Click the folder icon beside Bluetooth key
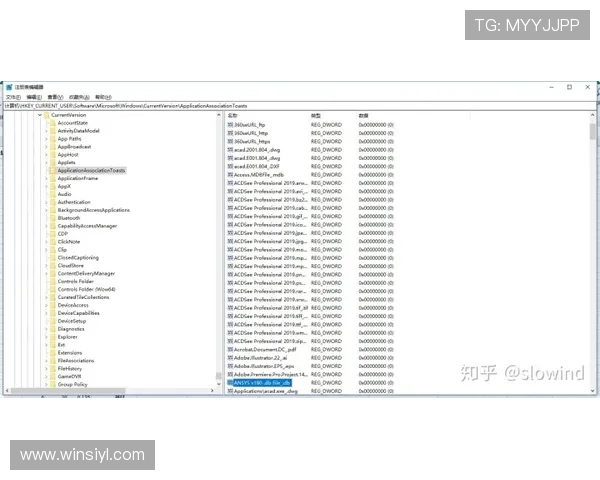Image resolution: width=600 pixels, height=480 pixels. (51, 218)
